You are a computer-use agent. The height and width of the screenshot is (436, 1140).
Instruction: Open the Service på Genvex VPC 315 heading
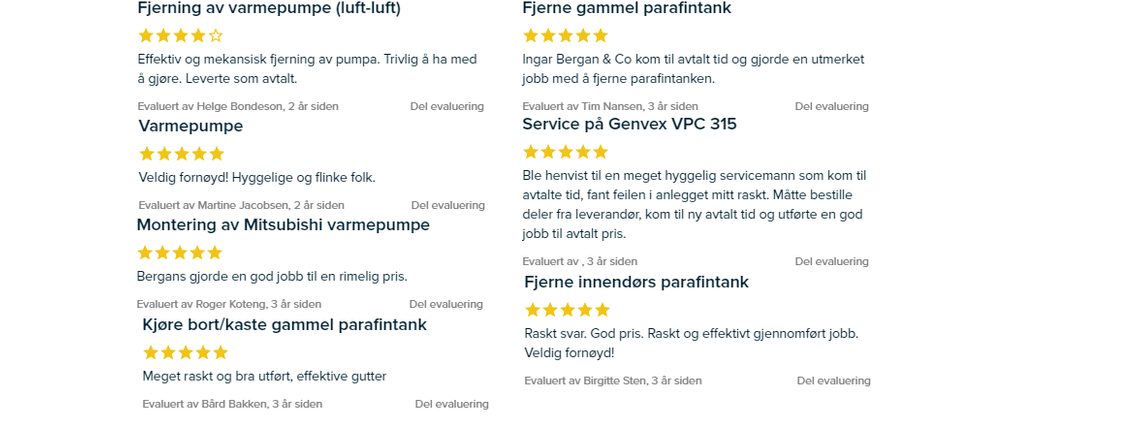coord(630,124)
